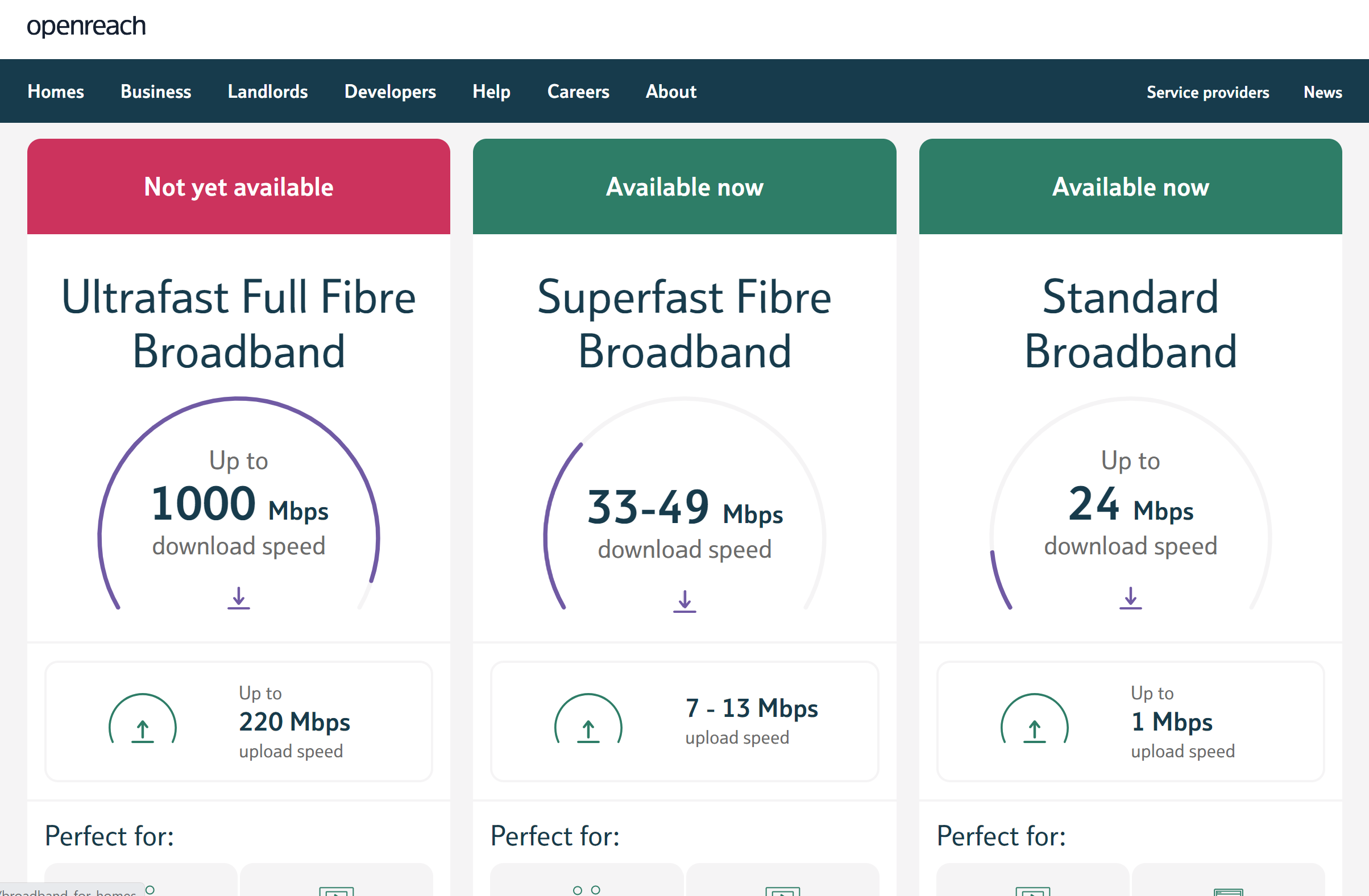Click the 1000 Mbps speed gauge
Viewport: 1369px width, 896px height.
pos(238,504)
